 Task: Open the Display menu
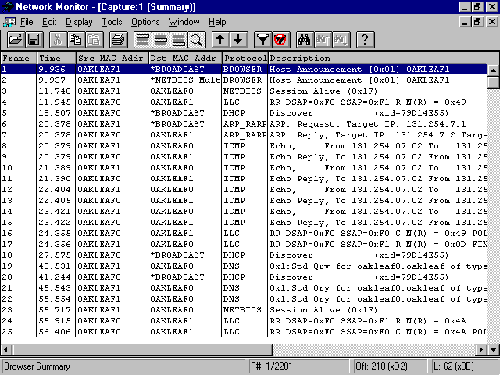[x=79, y=22]
